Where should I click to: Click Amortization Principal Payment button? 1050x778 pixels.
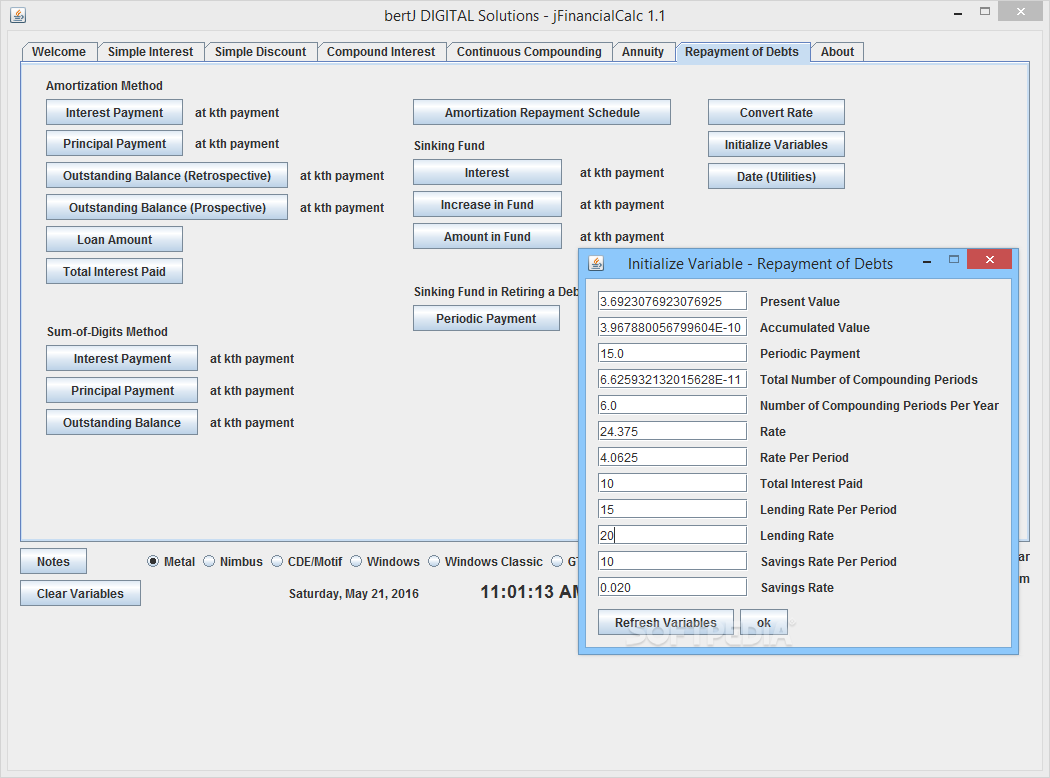coord(115,143)
